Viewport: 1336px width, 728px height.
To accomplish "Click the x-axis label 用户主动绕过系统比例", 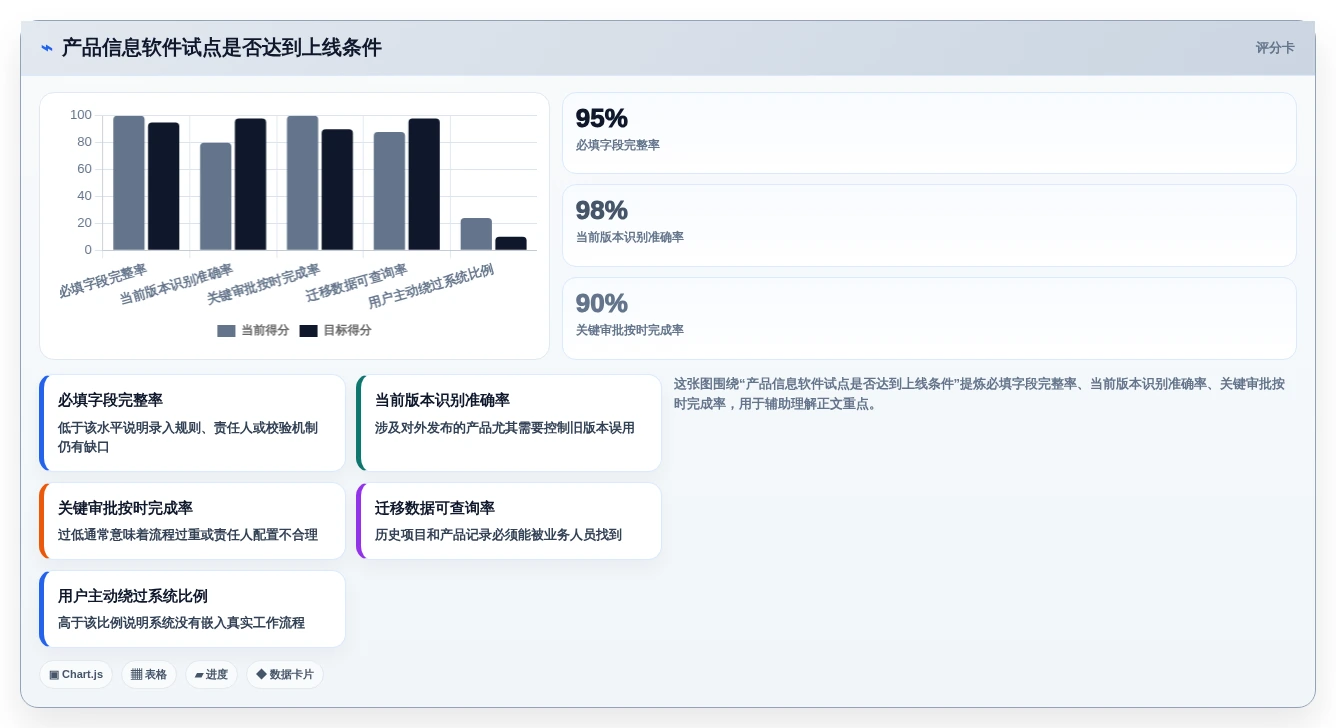I will [x=431, y=287].
